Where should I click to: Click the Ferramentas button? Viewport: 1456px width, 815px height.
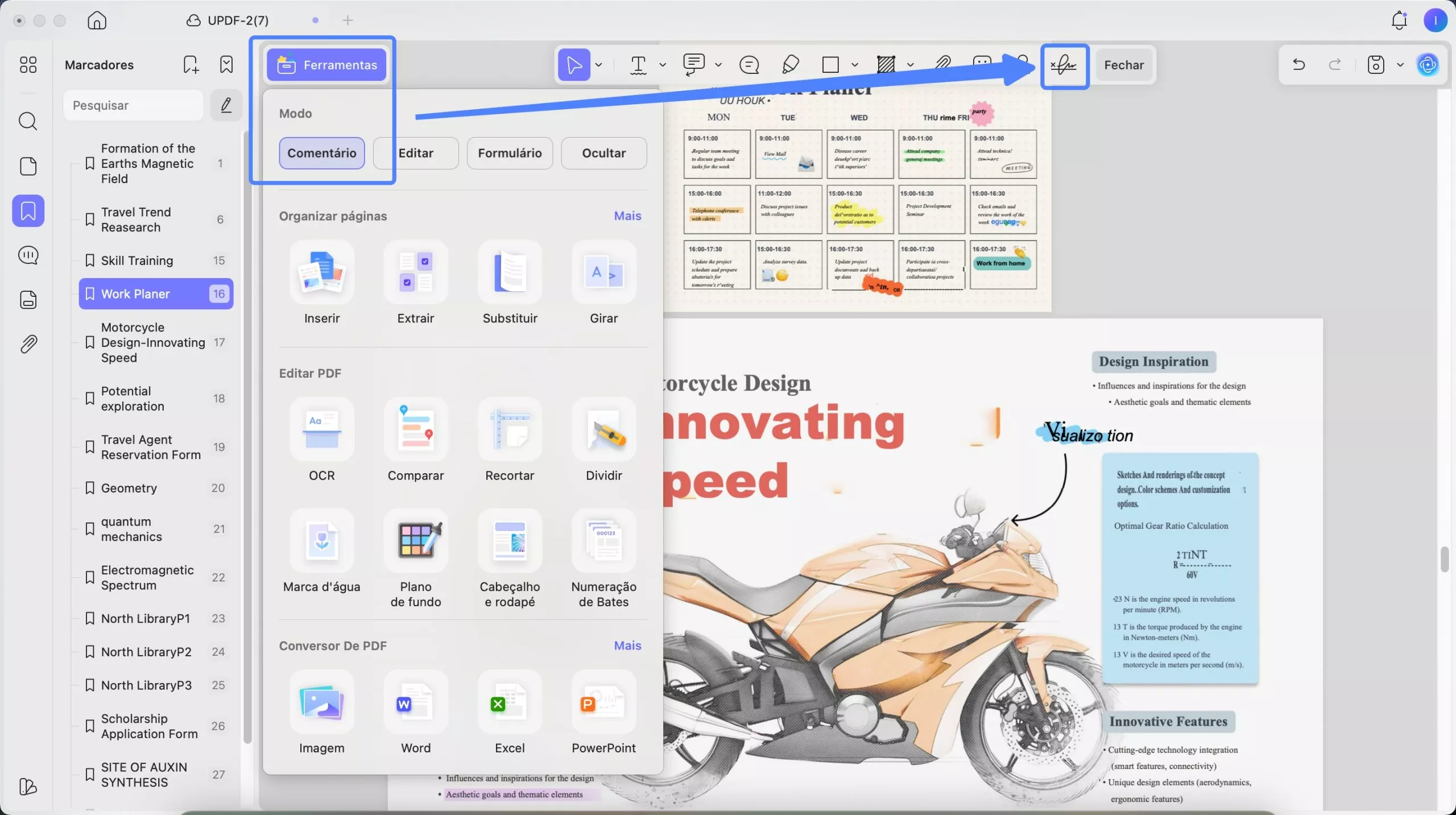point(326,65)
